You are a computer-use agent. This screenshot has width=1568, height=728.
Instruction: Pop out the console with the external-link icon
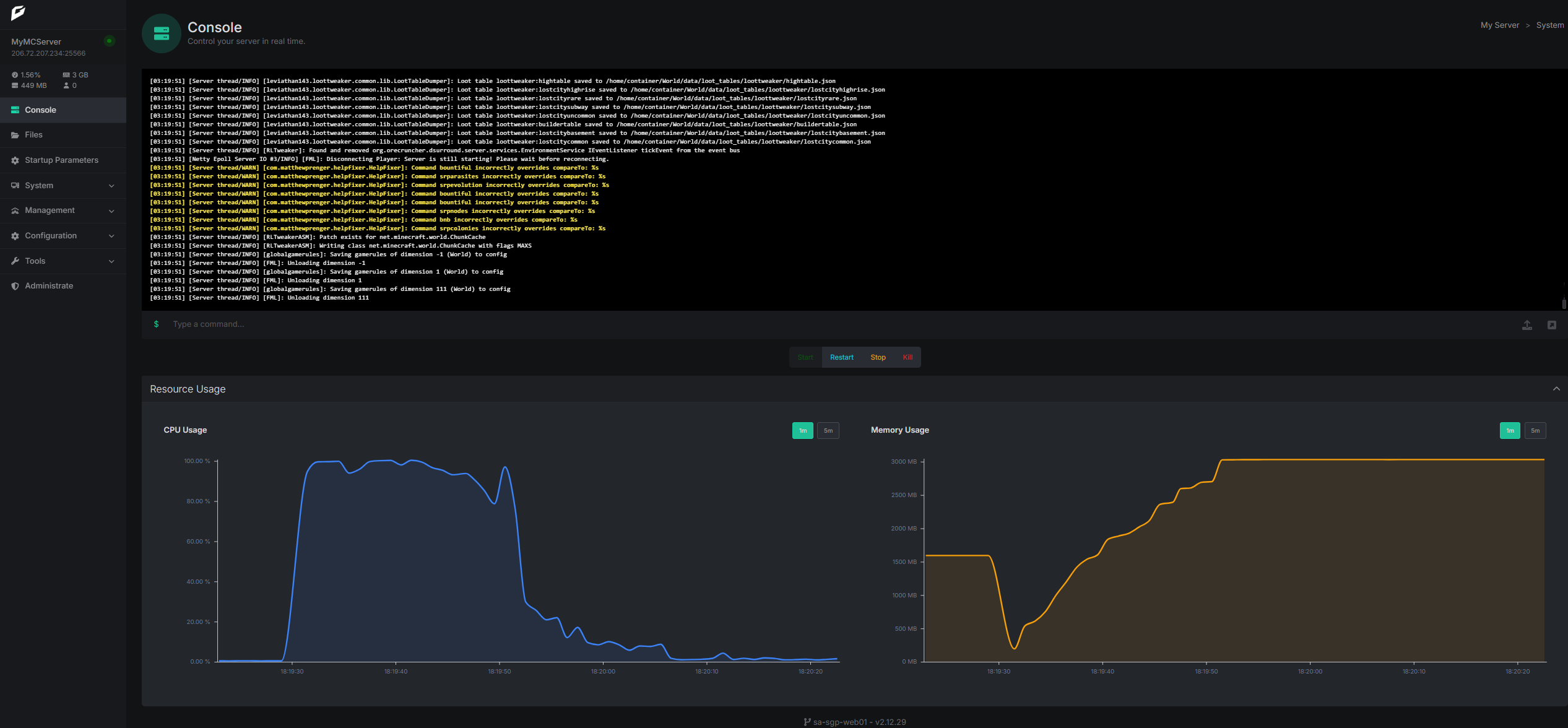click(1552, 324)
